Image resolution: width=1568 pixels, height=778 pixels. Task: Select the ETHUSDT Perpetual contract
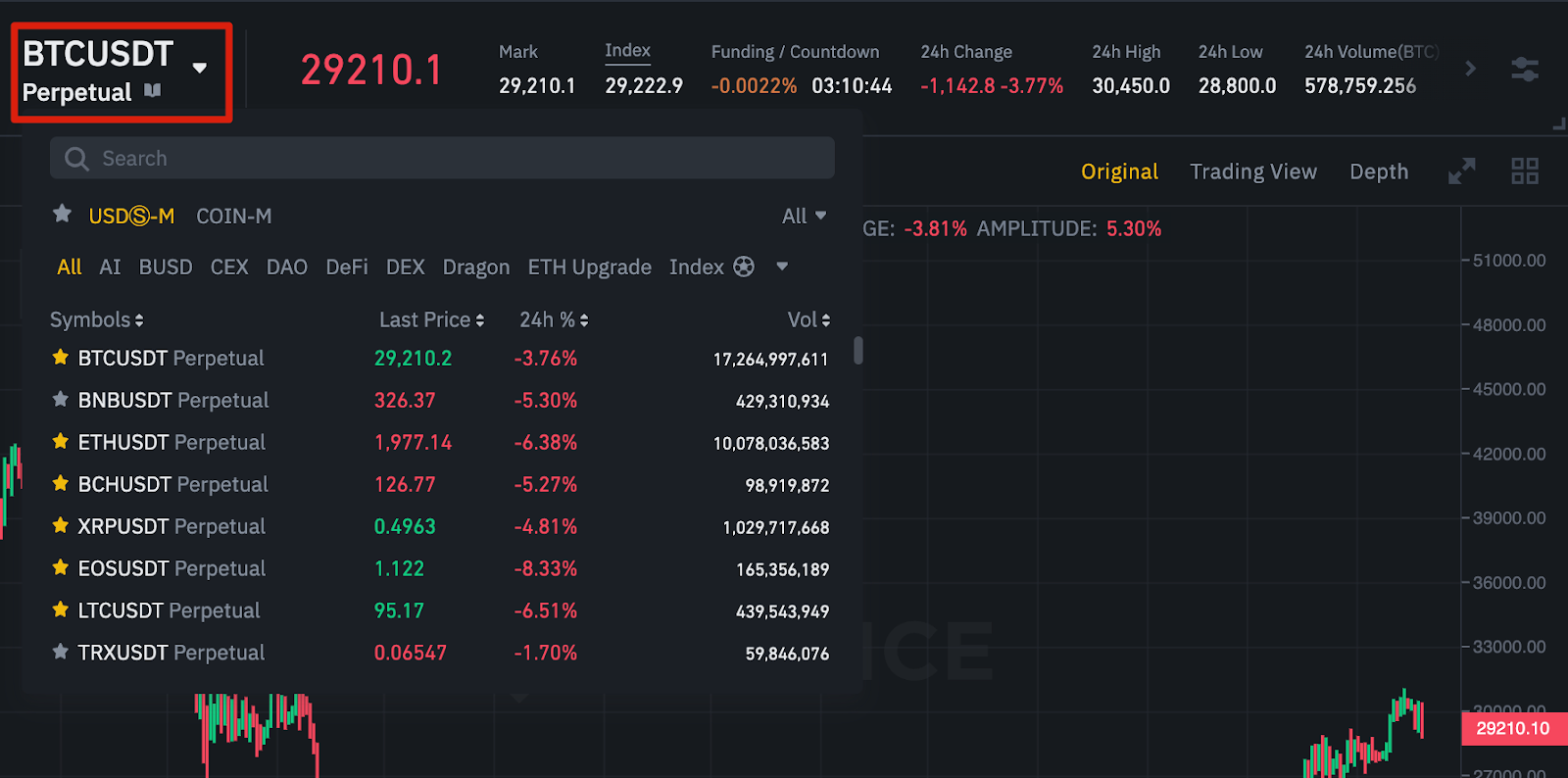coord(171,443)
